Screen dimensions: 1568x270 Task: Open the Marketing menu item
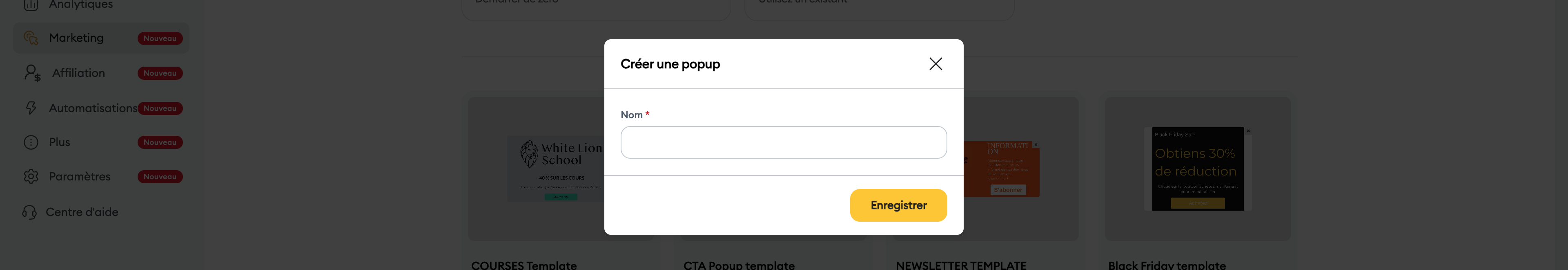(76, 38)
